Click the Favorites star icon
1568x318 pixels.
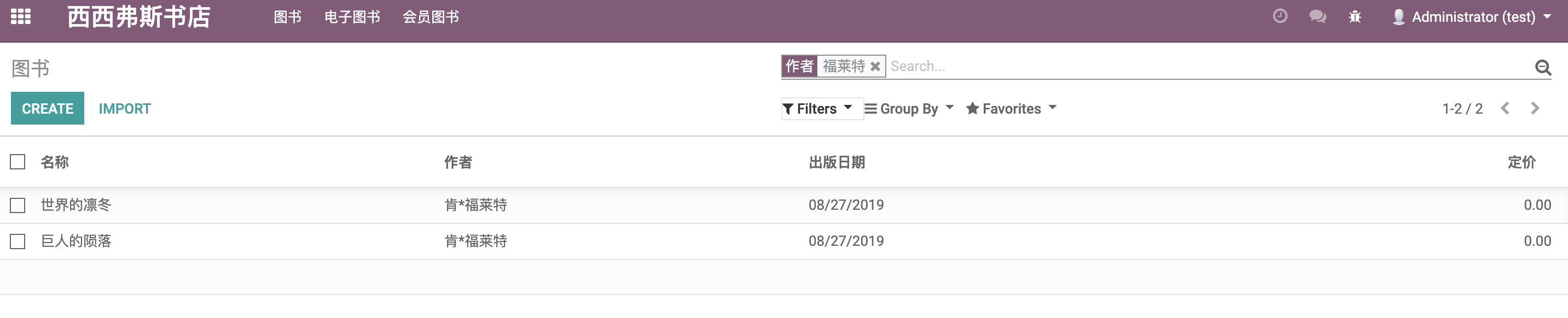(x=973, y=108)
